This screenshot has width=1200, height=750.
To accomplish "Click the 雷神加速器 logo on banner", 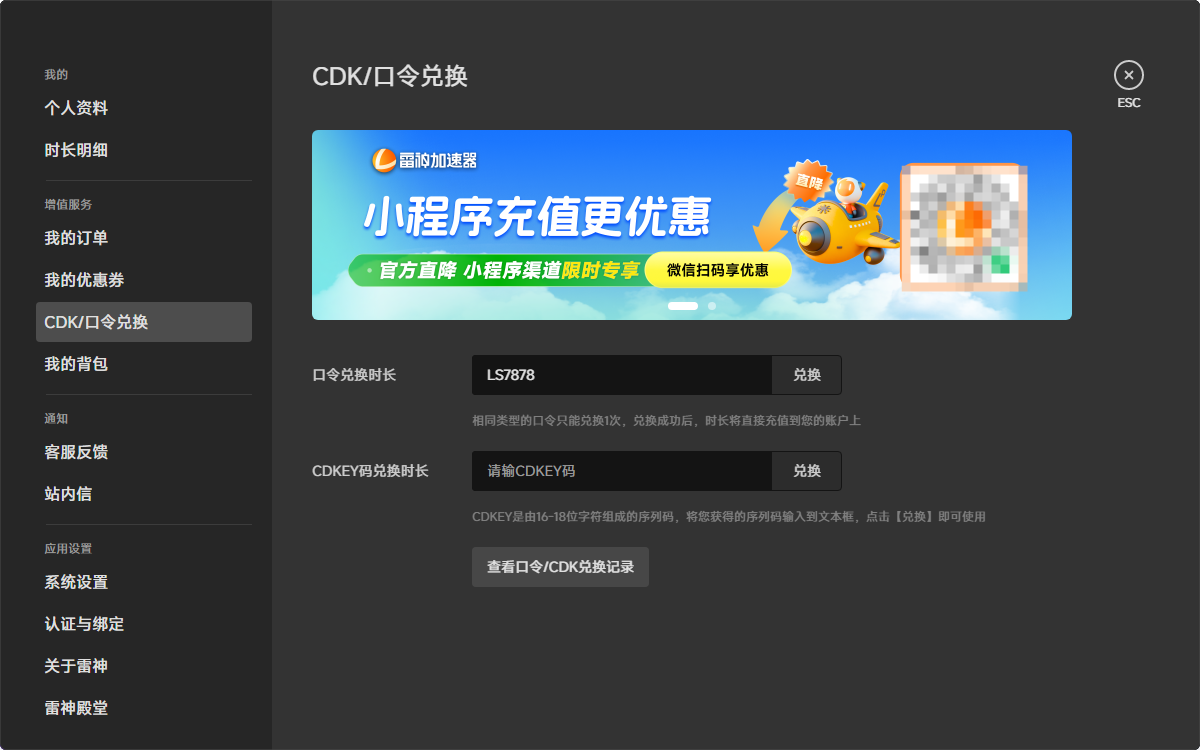I will [x=425, y=160].
